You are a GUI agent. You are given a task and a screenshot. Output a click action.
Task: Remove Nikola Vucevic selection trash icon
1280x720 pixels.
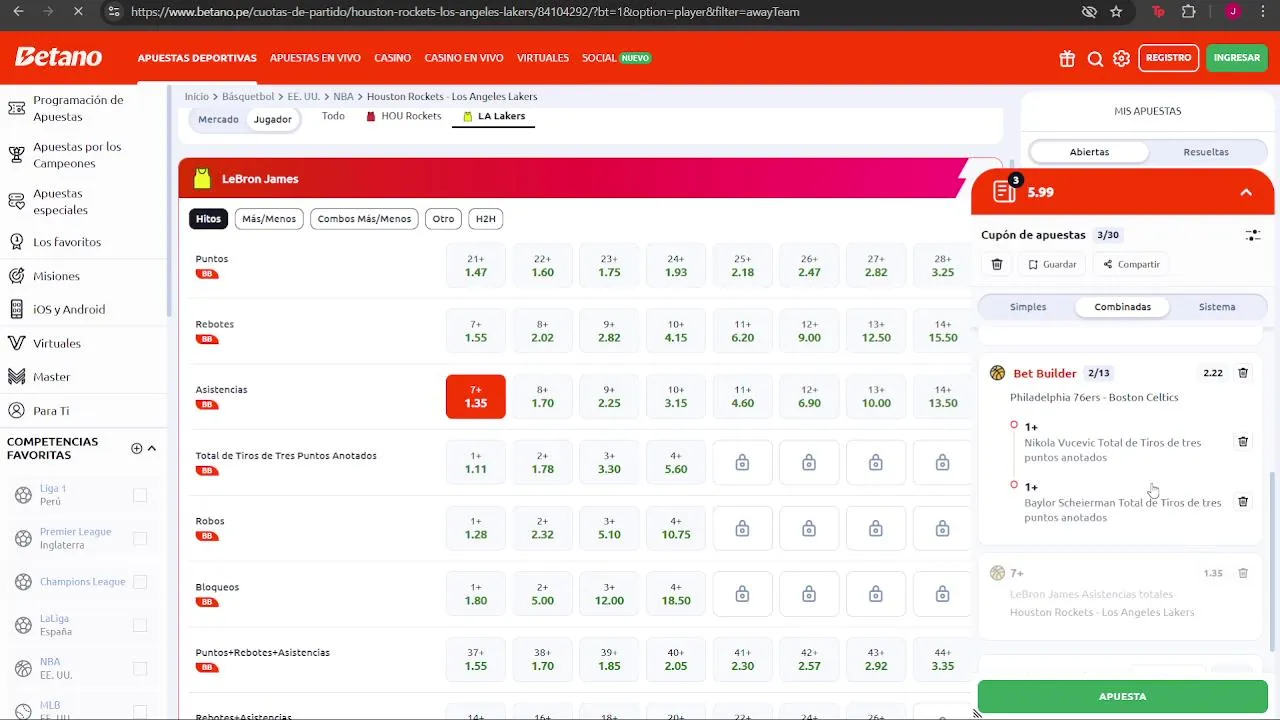pyautogui.click(x=1243, y=441)
